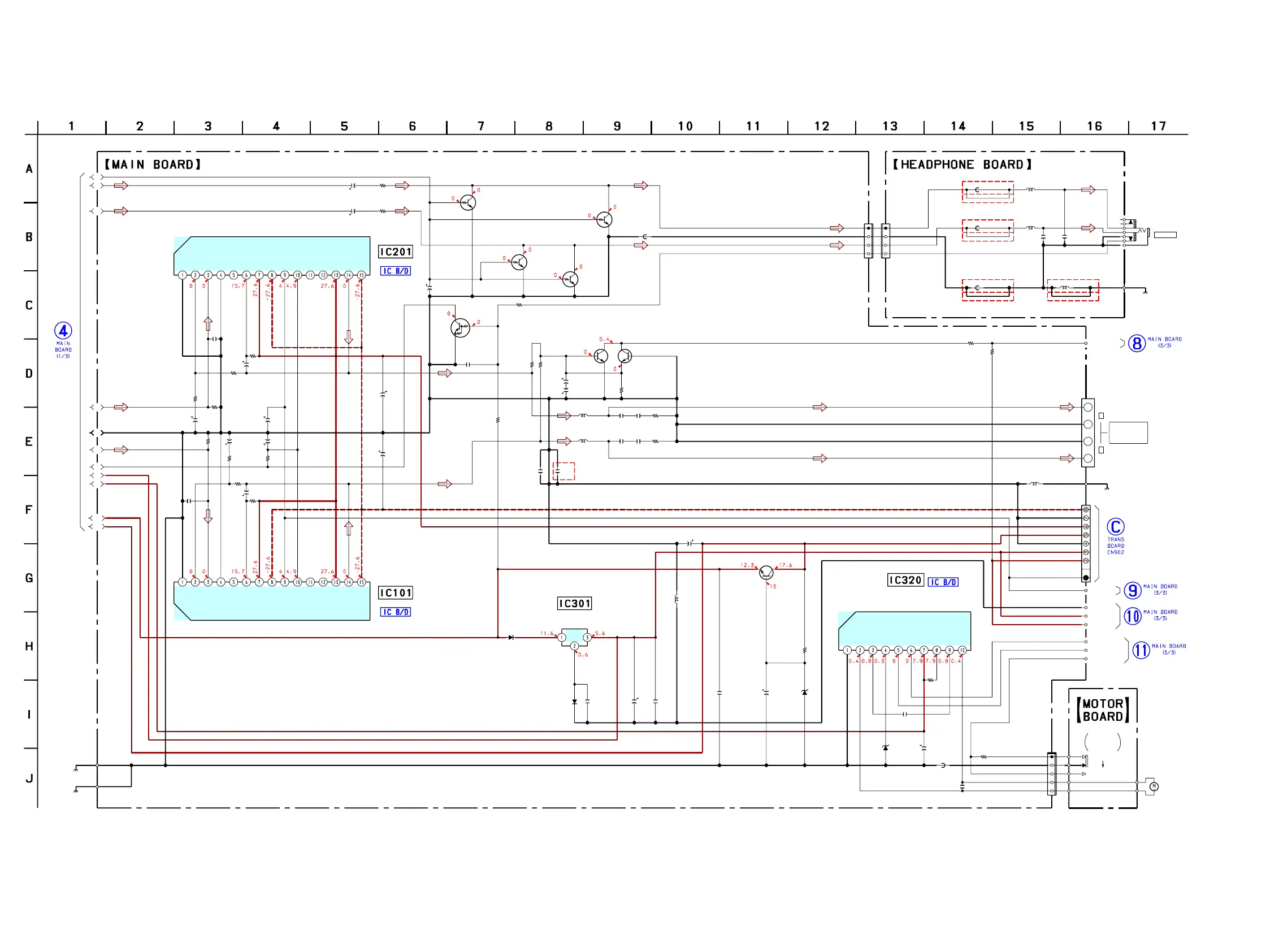Screen dimensions: 1266x952
Task: Open the IC B/D link beside IC201
Action: (x=395, y=271)
